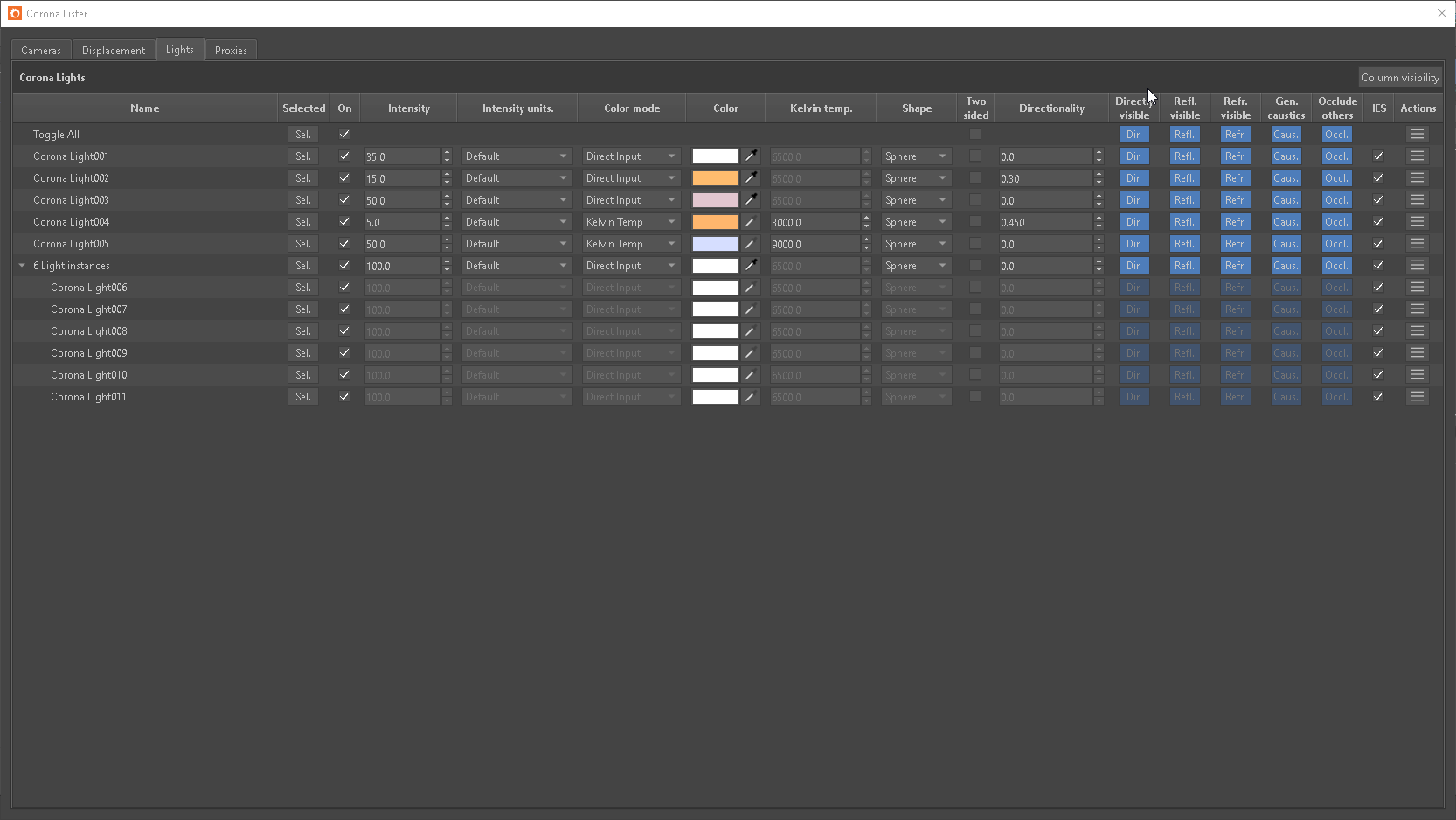The width and height of the screenshot is (1456, 820).
Task: Open the Column visibility button
Action: [1400, 78]
